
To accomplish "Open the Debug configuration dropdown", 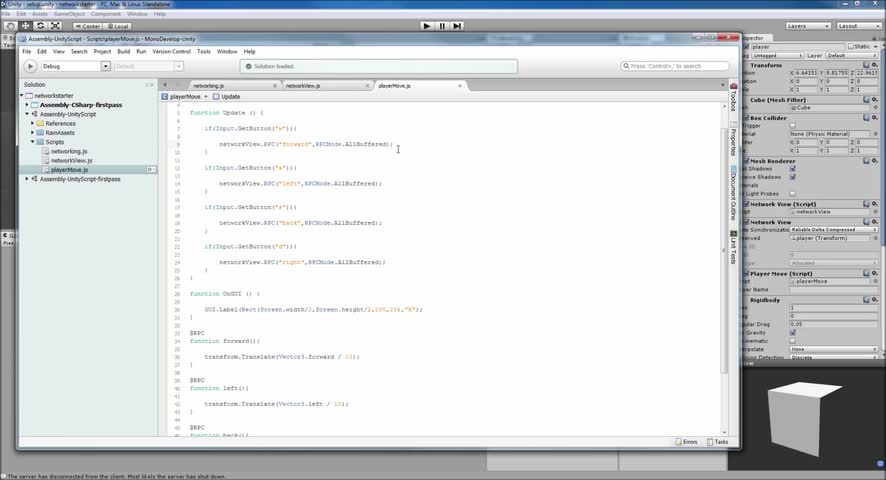I will (x=105, y=66).
